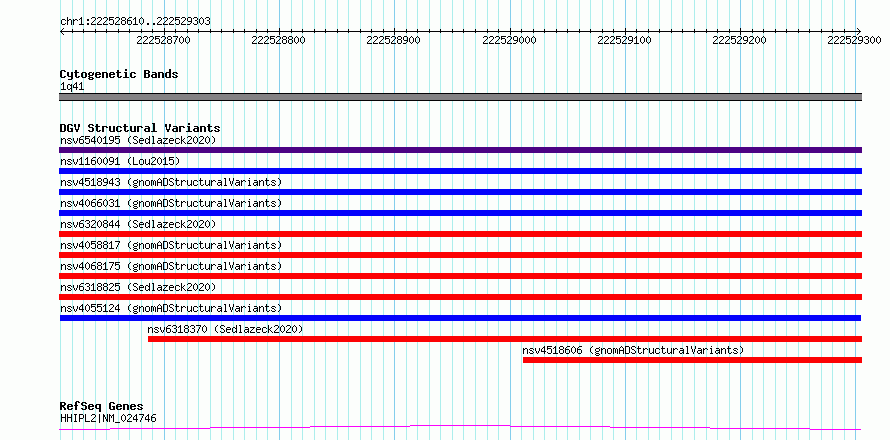Select the red nsv6318825 variant bar
Viewport: 890px width, 440px height.
[x=461, y=297]
